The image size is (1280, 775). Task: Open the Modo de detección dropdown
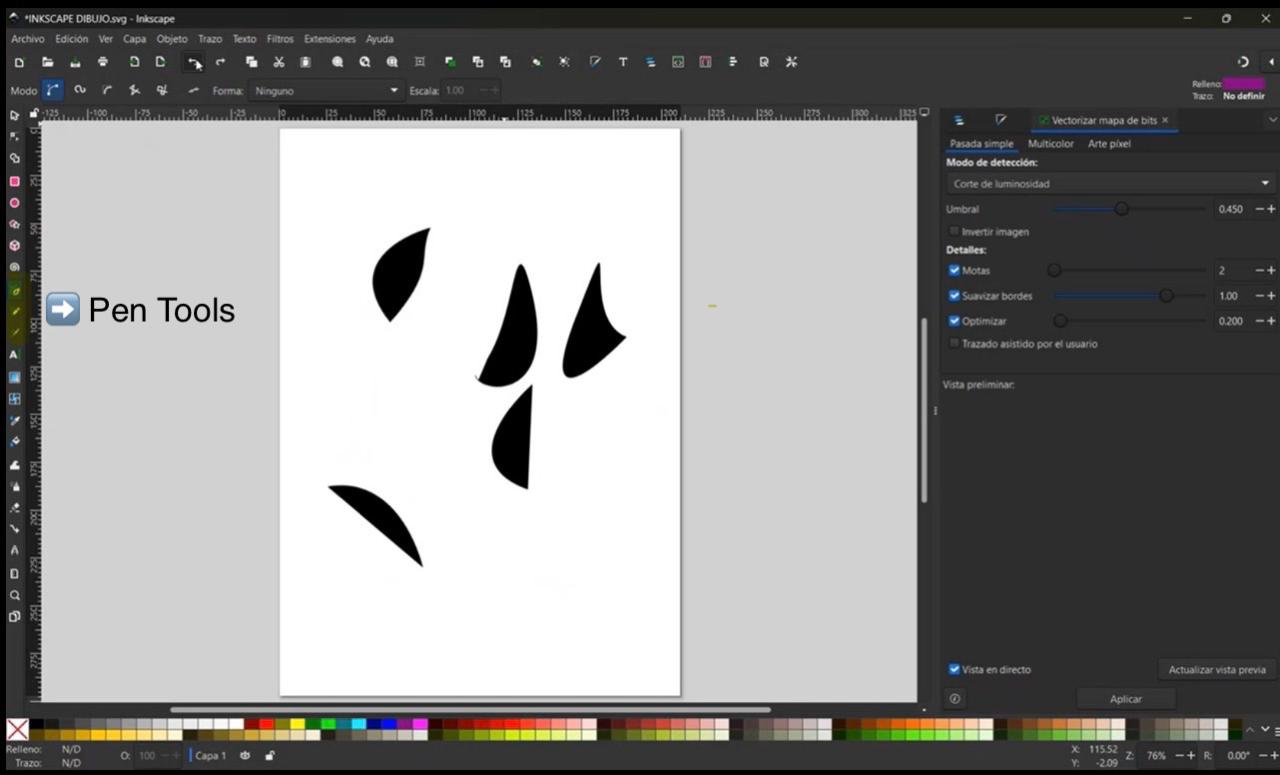[x=1110, y=184]
